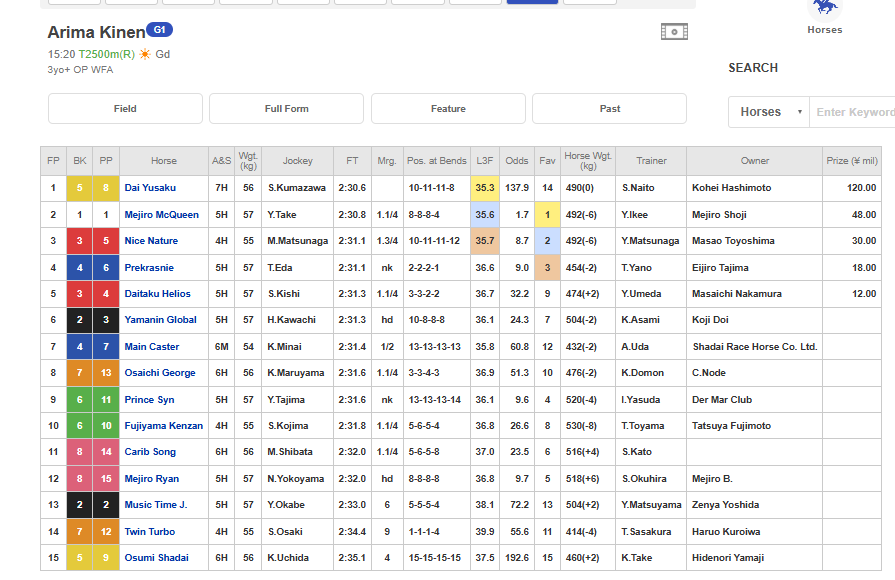Click the Jockey column header

(297, 161)
